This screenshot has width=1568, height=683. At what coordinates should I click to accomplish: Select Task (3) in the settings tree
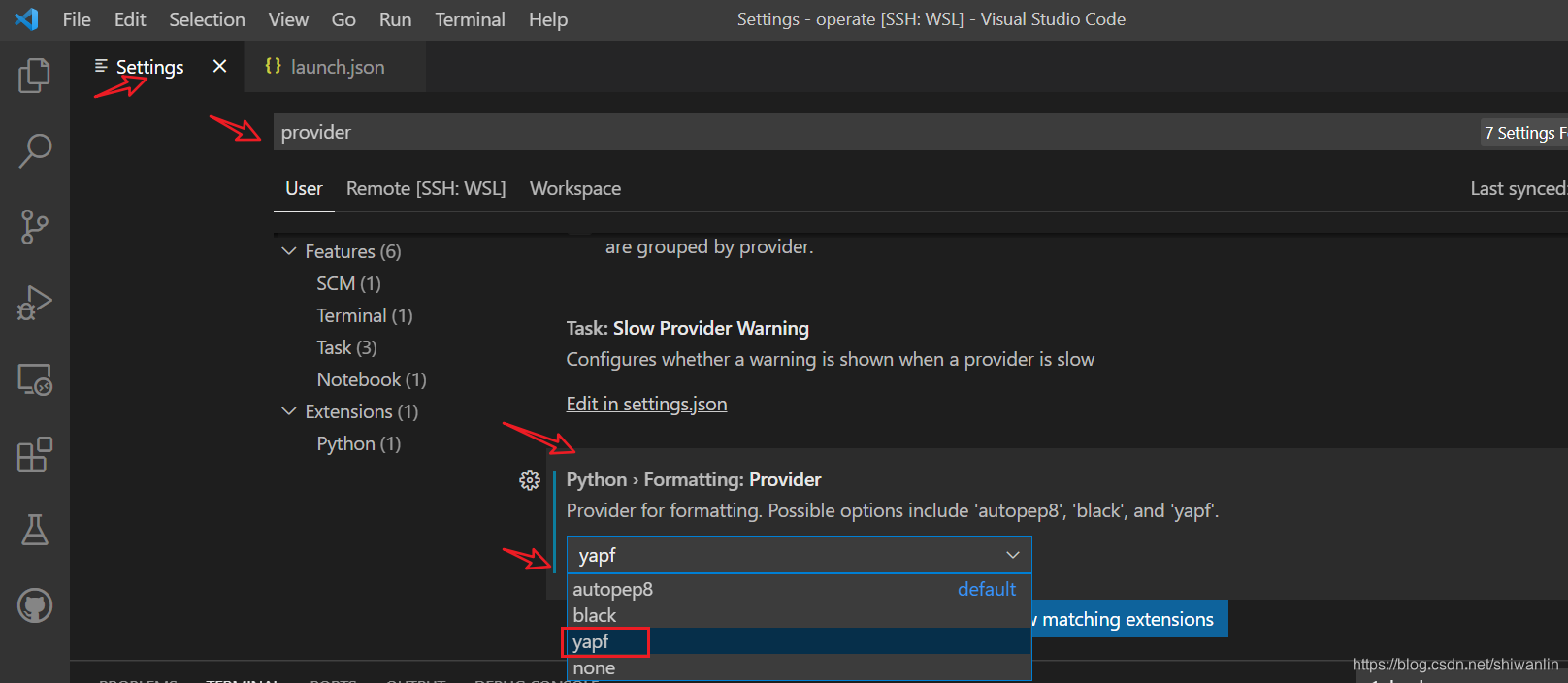click(346, 347)
